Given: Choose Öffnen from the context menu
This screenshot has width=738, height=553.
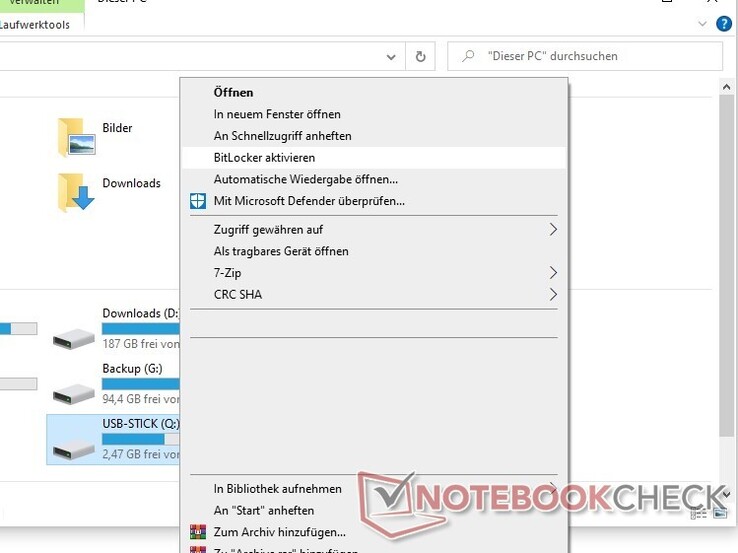Looking at the screenshot, I should 374,92.
